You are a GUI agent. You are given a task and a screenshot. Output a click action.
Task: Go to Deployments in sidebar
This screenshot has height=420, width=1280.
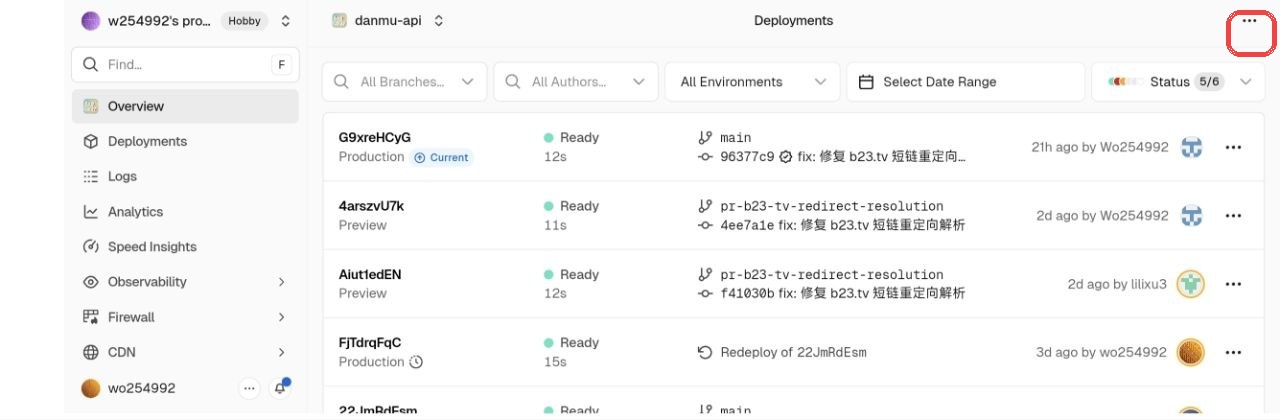coord(185,141)
